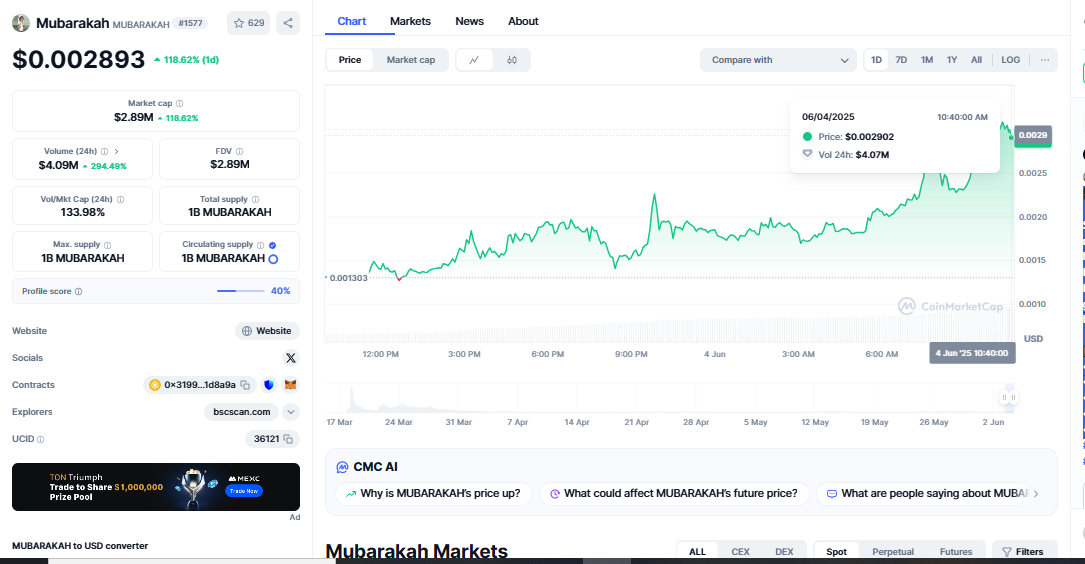
Task: Click the shield wallet icon
Action: (x=269, y=385)
